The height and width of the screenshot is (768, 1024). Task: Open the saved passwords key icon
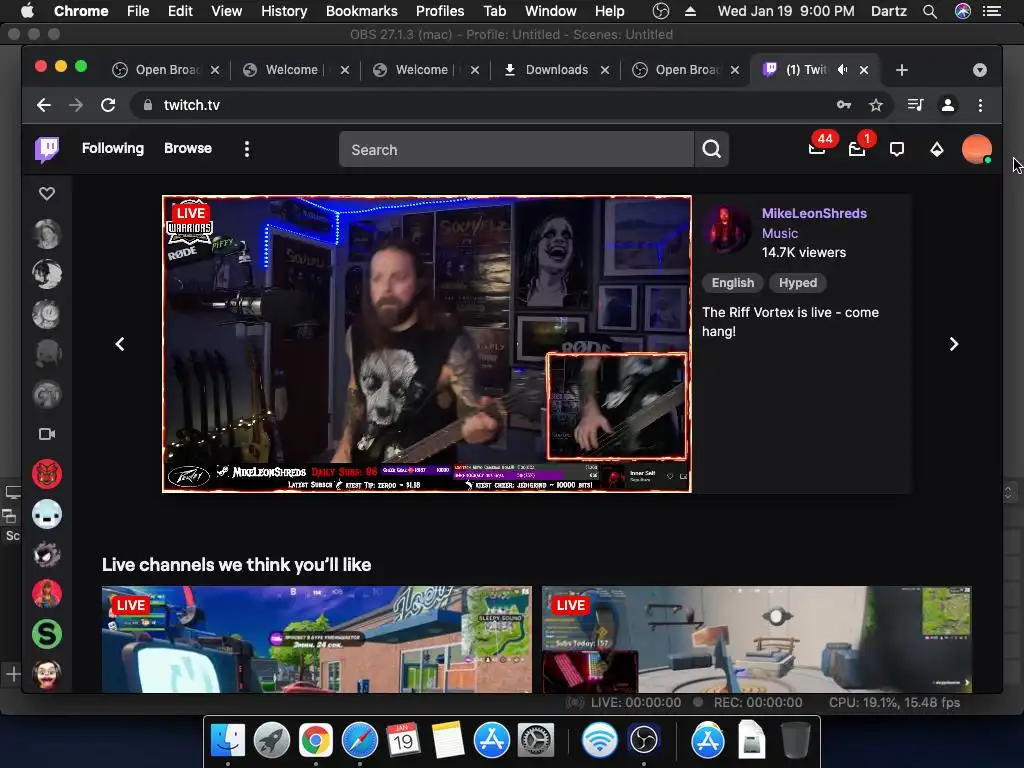pyautogui.click(x=844, y=105)
